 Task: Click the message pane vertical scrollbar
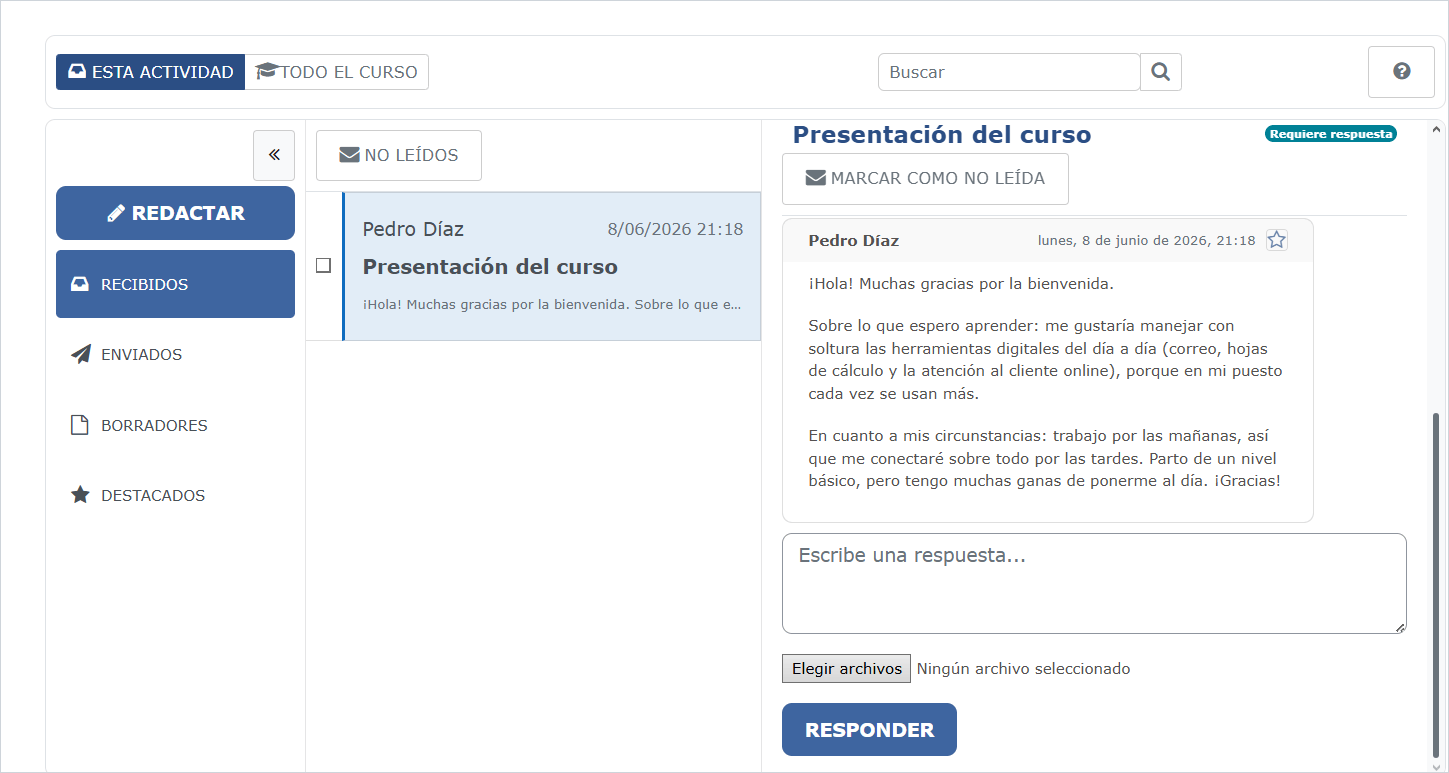[x=1438, y=584]
